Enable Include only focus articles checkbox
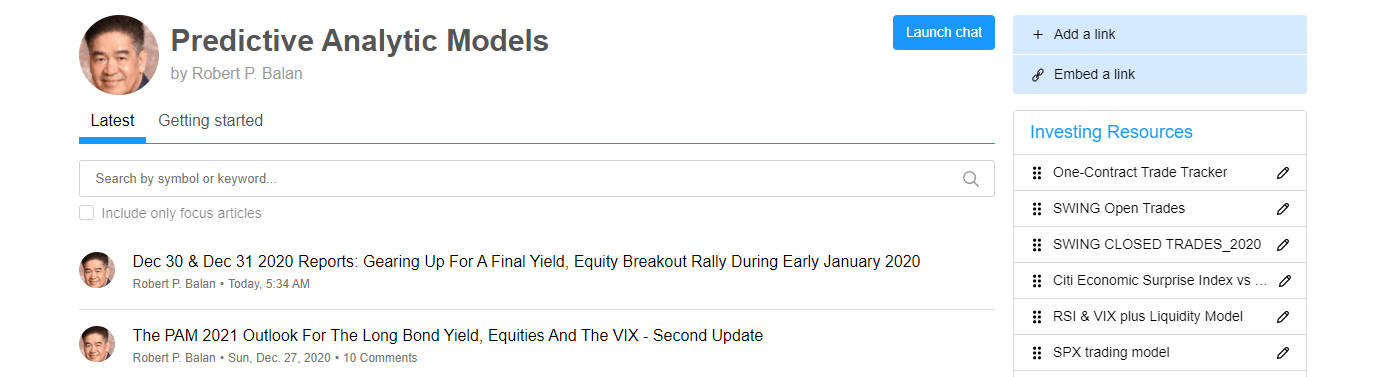The image size is (1400, 377). point(87,213)
